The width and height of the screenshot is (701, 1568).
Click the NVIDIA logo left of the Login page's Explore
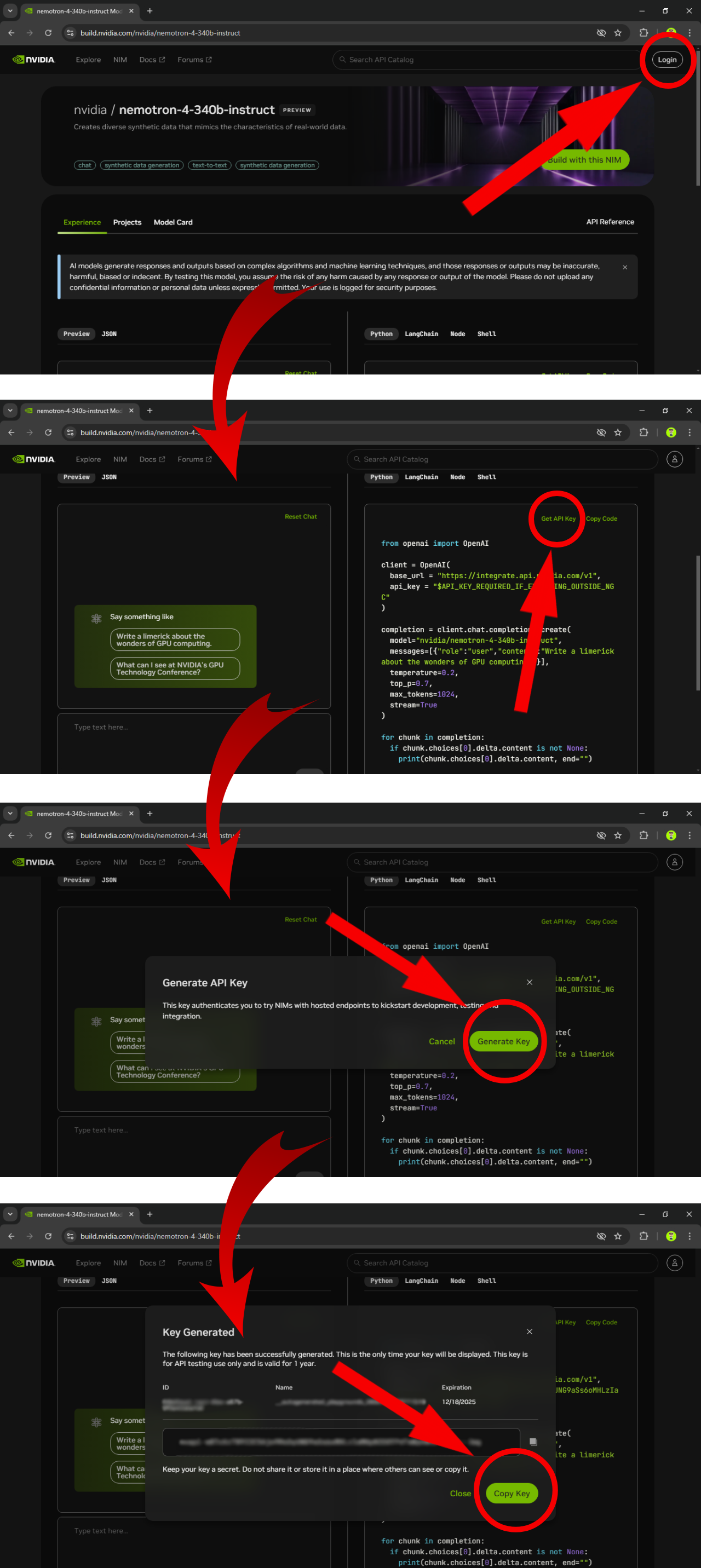point(34,60)
